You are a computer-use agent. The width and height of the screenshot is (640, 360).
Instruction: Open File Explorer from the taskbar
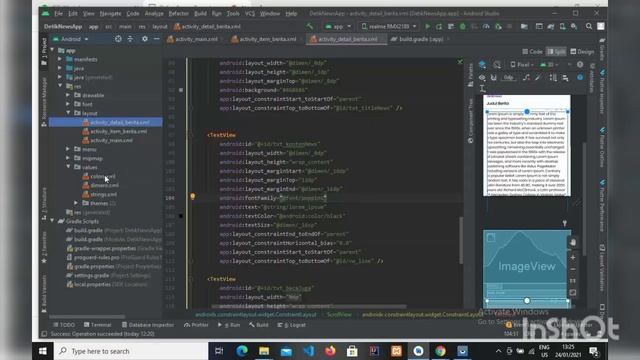[x=264, y=351]
